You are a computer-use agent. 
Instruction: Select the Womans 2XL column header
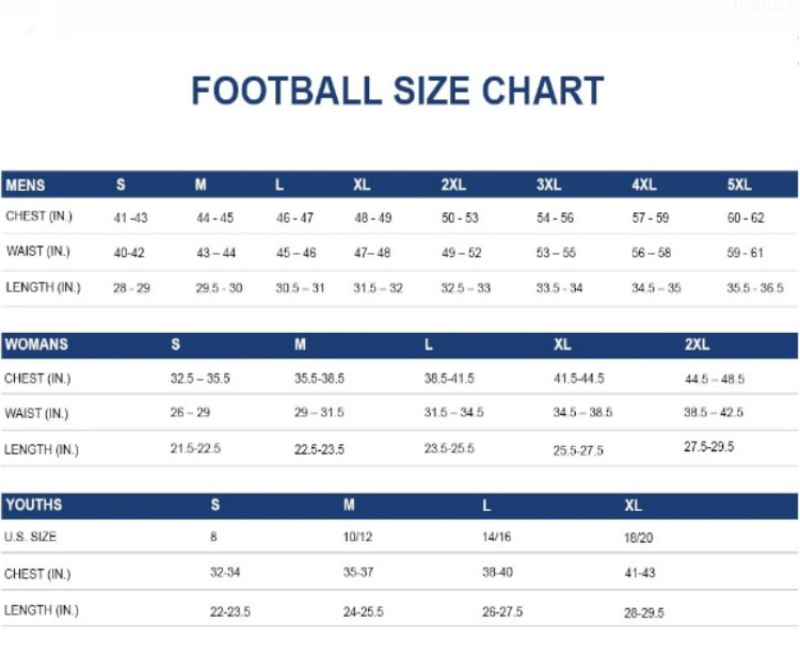(697, 345)
